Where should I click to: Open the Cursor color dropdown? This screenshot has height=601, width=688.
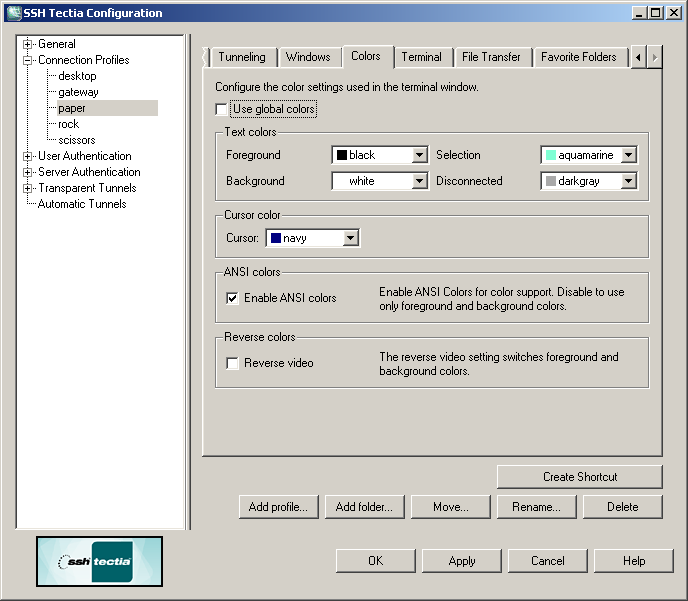[350, 238]
